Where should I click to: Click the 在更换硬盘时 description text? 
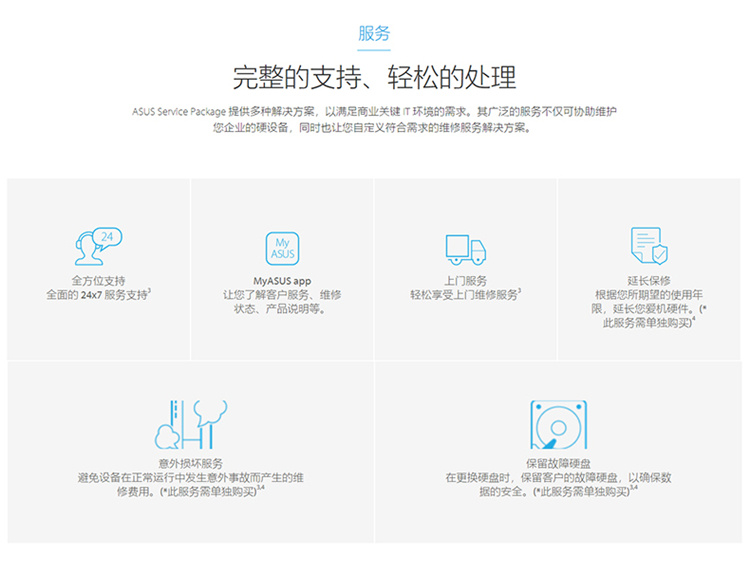tap(558, 485)
